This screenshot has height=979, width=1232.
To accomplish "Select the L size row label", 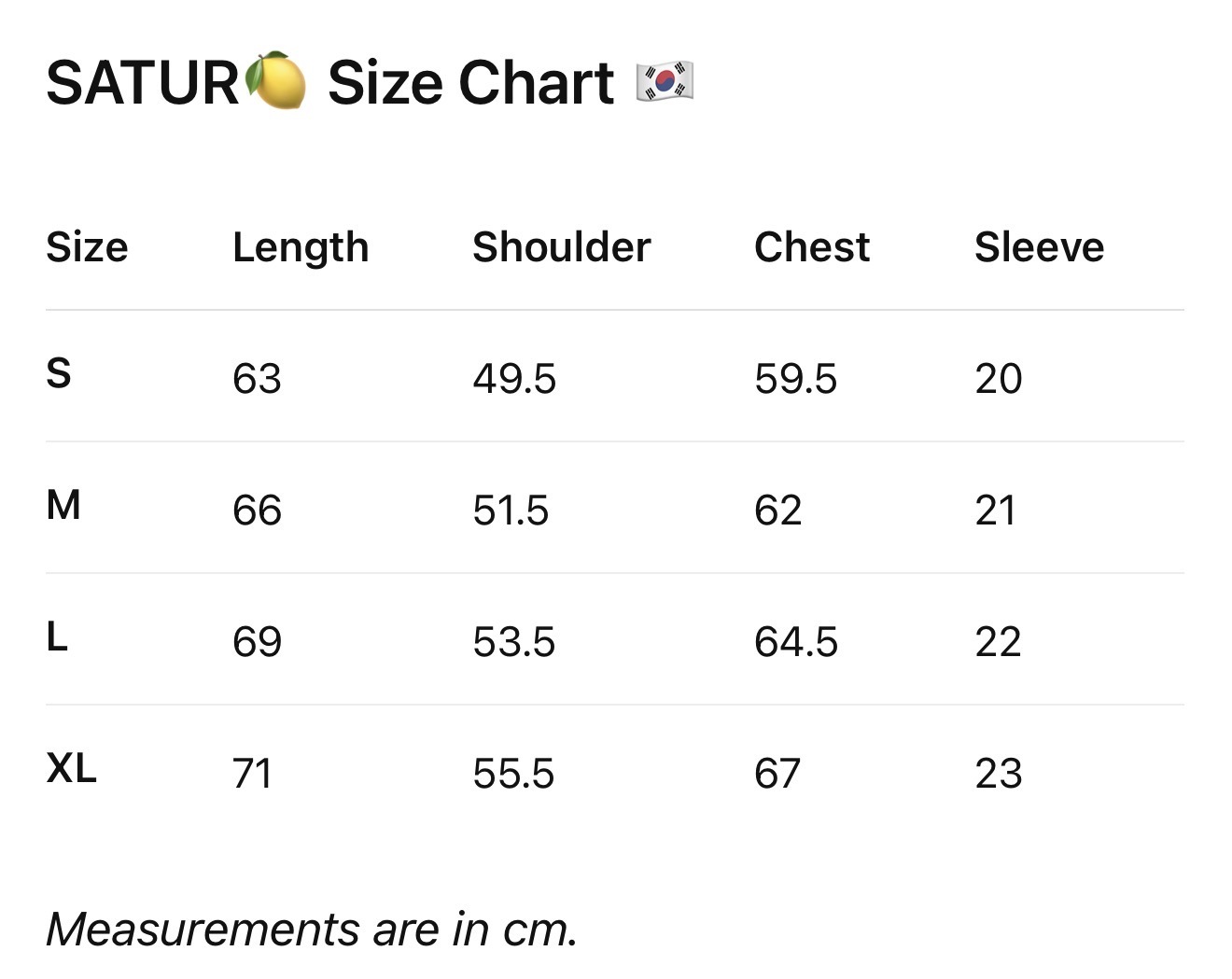I will coord(57,636).
